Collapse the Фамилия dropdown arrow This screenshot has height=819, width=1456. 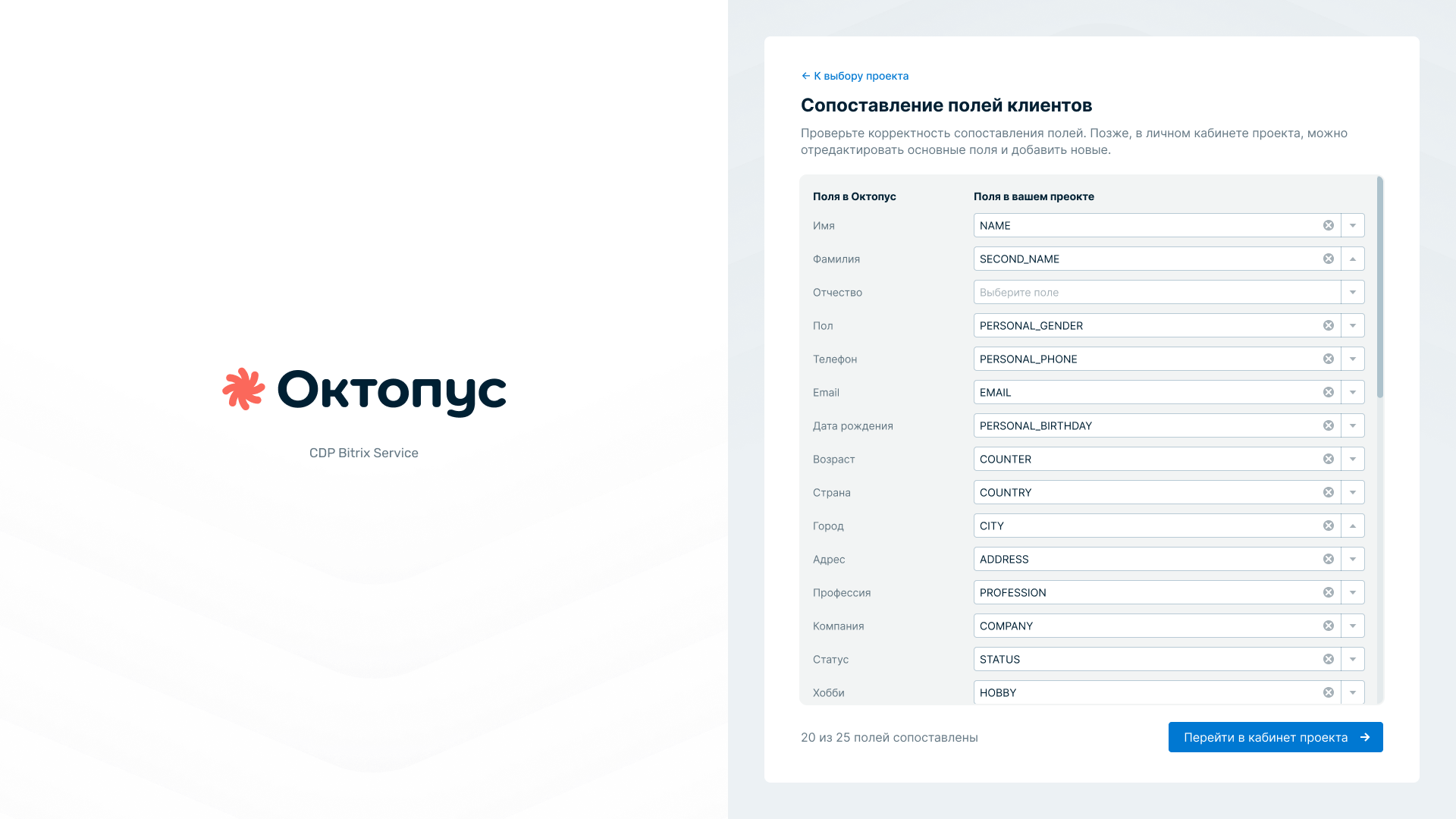point(1353,259)
